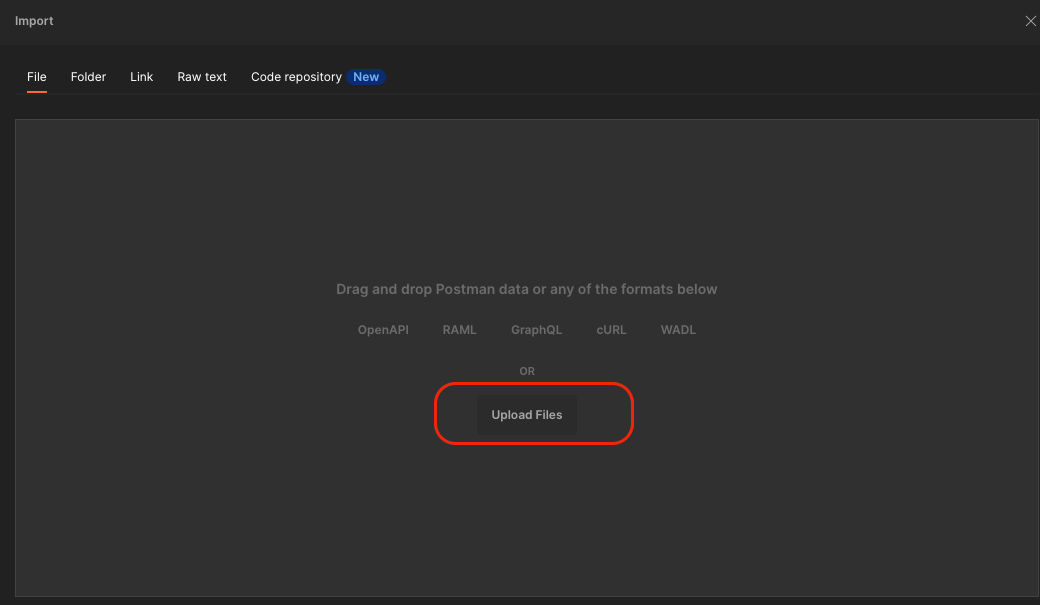Click the OpenAPI format label
Image resolution: width=1040 pixels, height=605 pixels.
pos(384,330)
